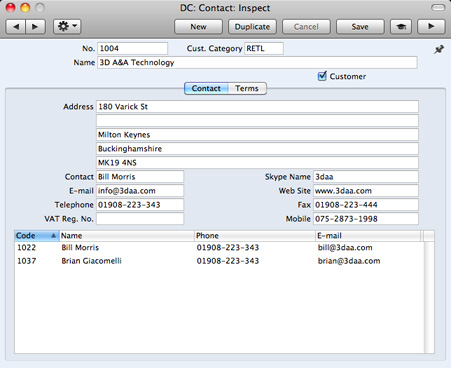451x368 pixels.
Task: Click the Name column header in list
Action: point(127,236)
